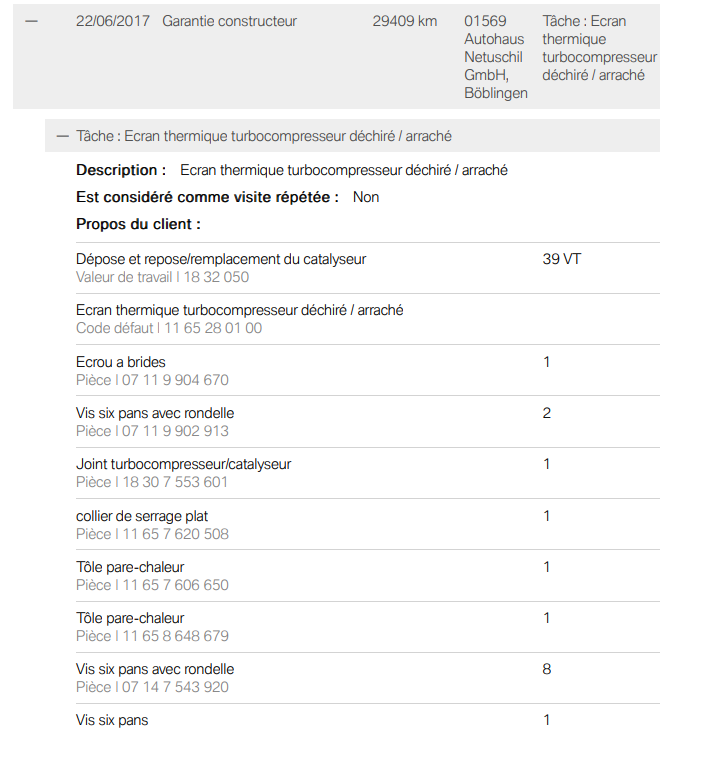Select the Joint turbocompresseur/catalyseur row

tap(368, 473)
